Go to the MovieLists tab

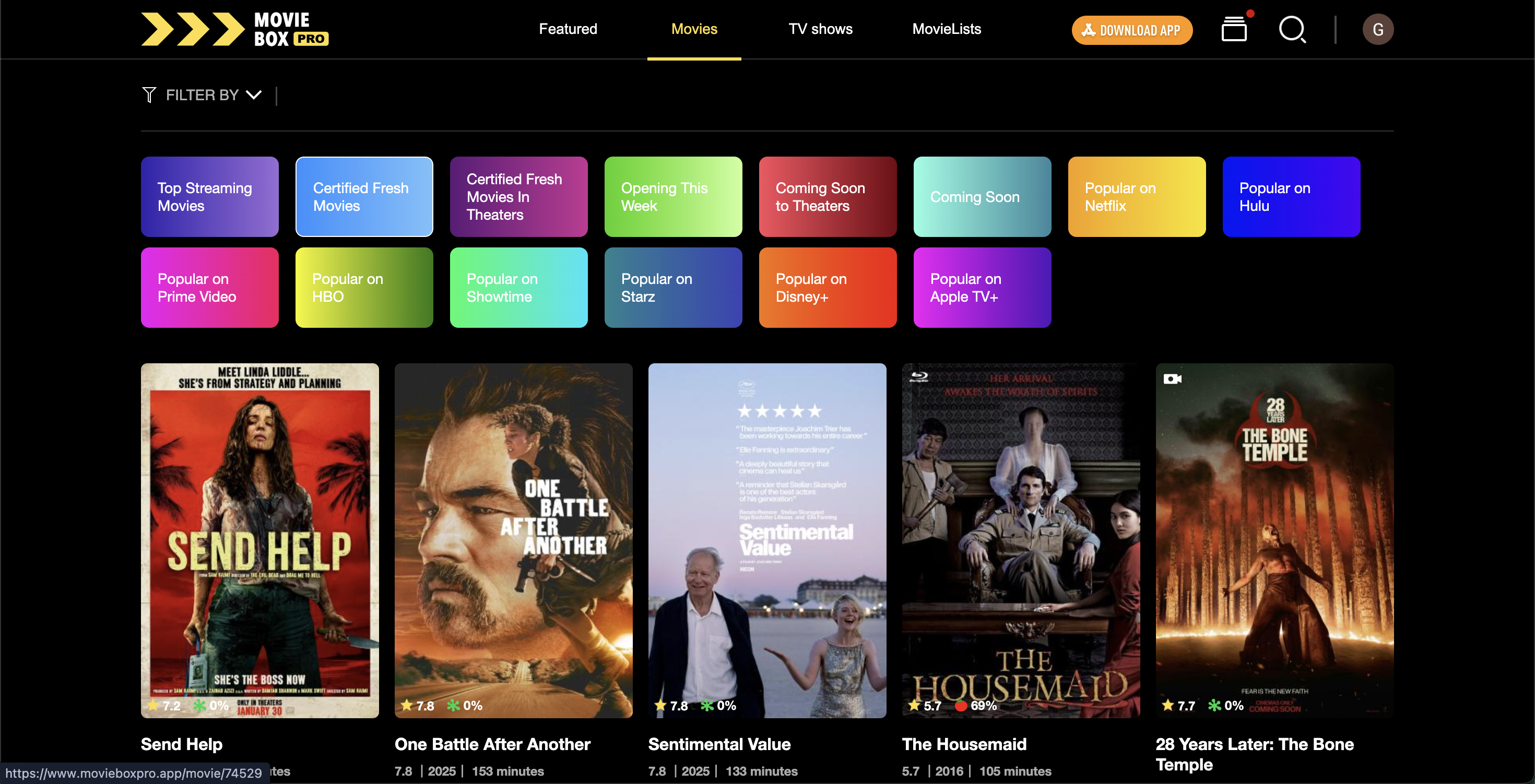pos(946,29)
